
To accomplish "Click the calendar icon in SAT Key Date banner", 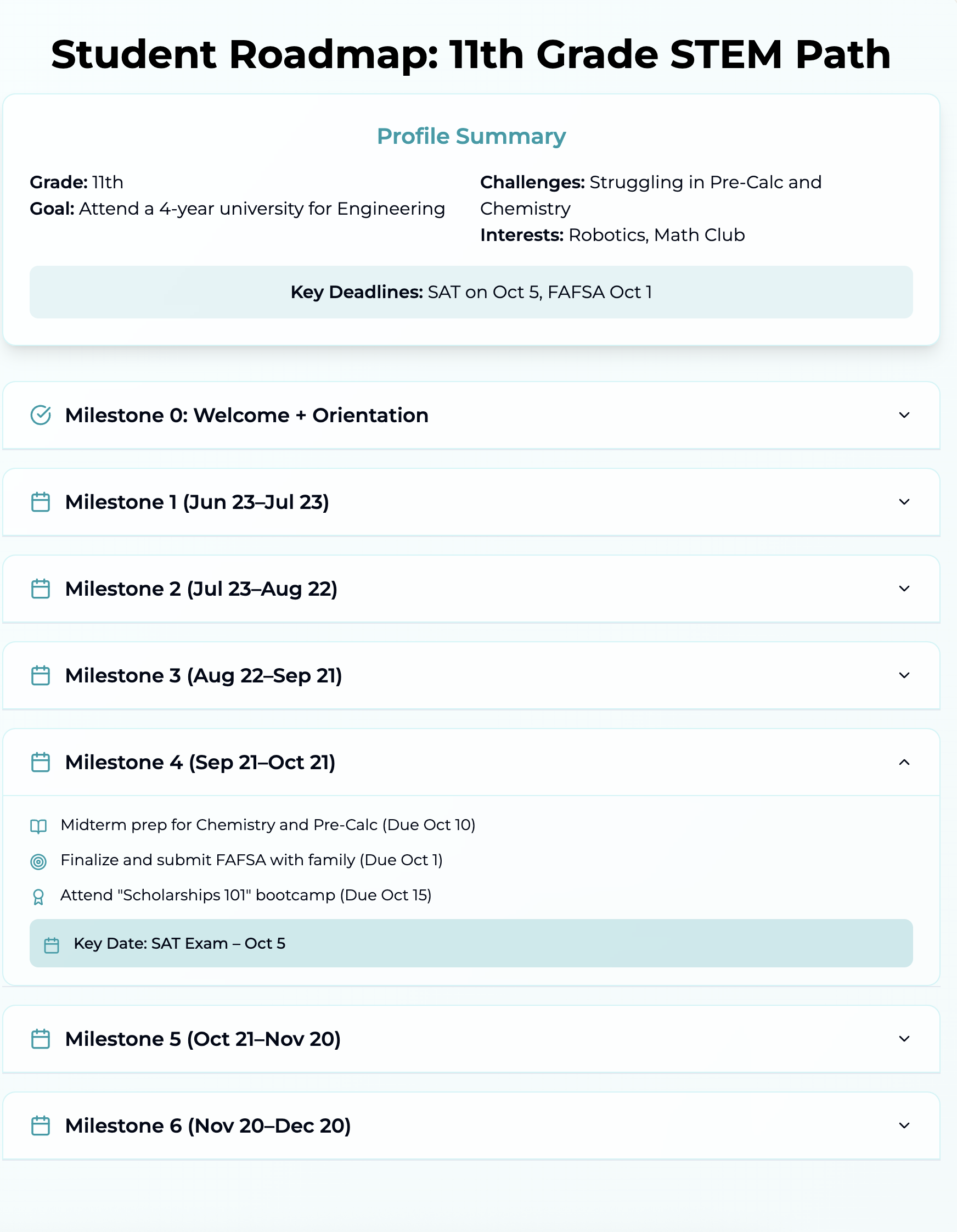I will click(x=52, y=945).
